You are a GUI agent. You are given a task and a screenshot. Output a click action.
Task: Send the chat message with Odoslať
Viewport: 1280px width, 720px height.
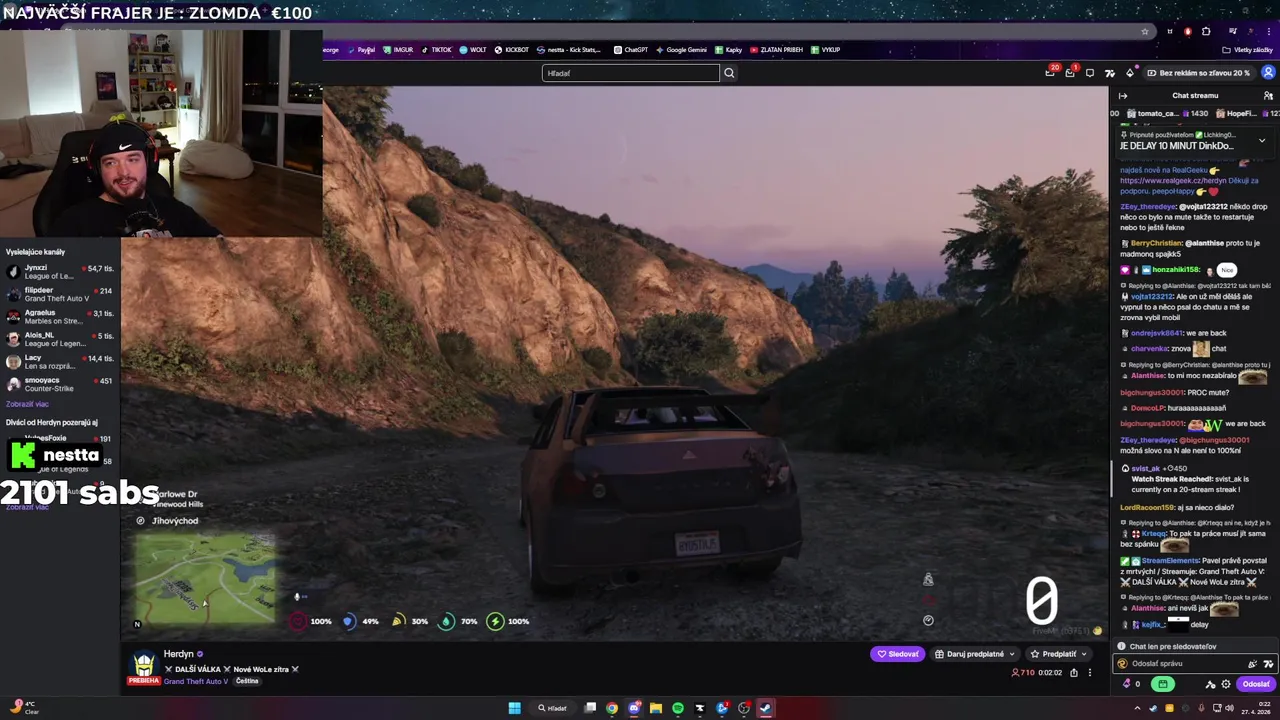click(x=1255, y=684)
